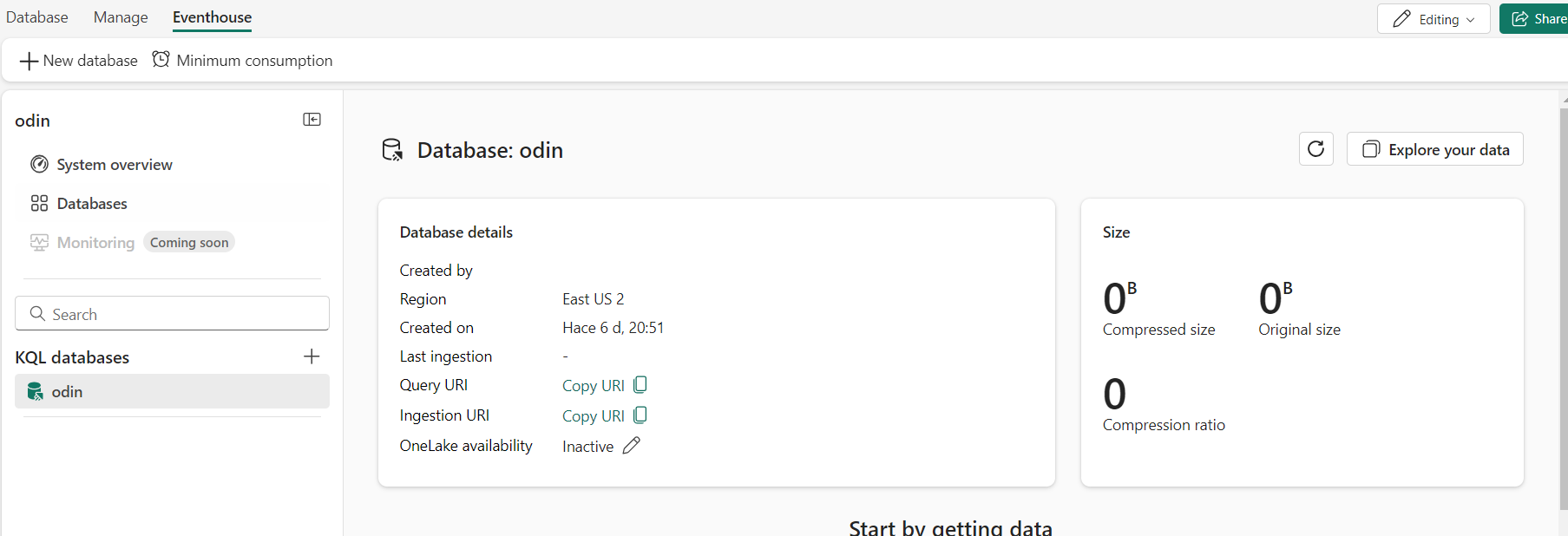Copy the Query URI clipboard icon
This screenshot has height=536, width=1568.
click(640, 384)
